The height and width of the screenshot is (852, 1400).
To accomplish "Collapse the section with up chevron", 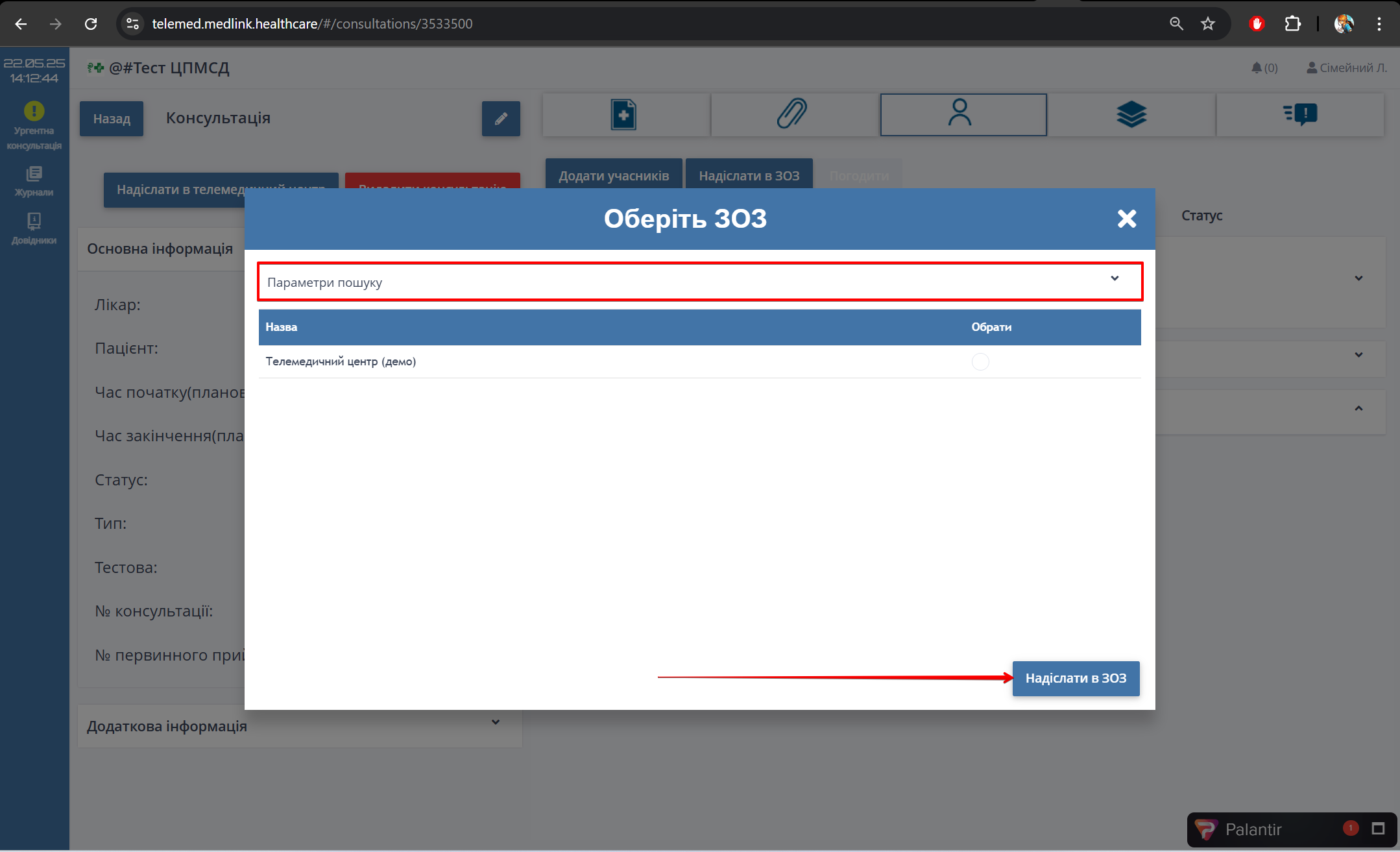I will coord(1358,408).
